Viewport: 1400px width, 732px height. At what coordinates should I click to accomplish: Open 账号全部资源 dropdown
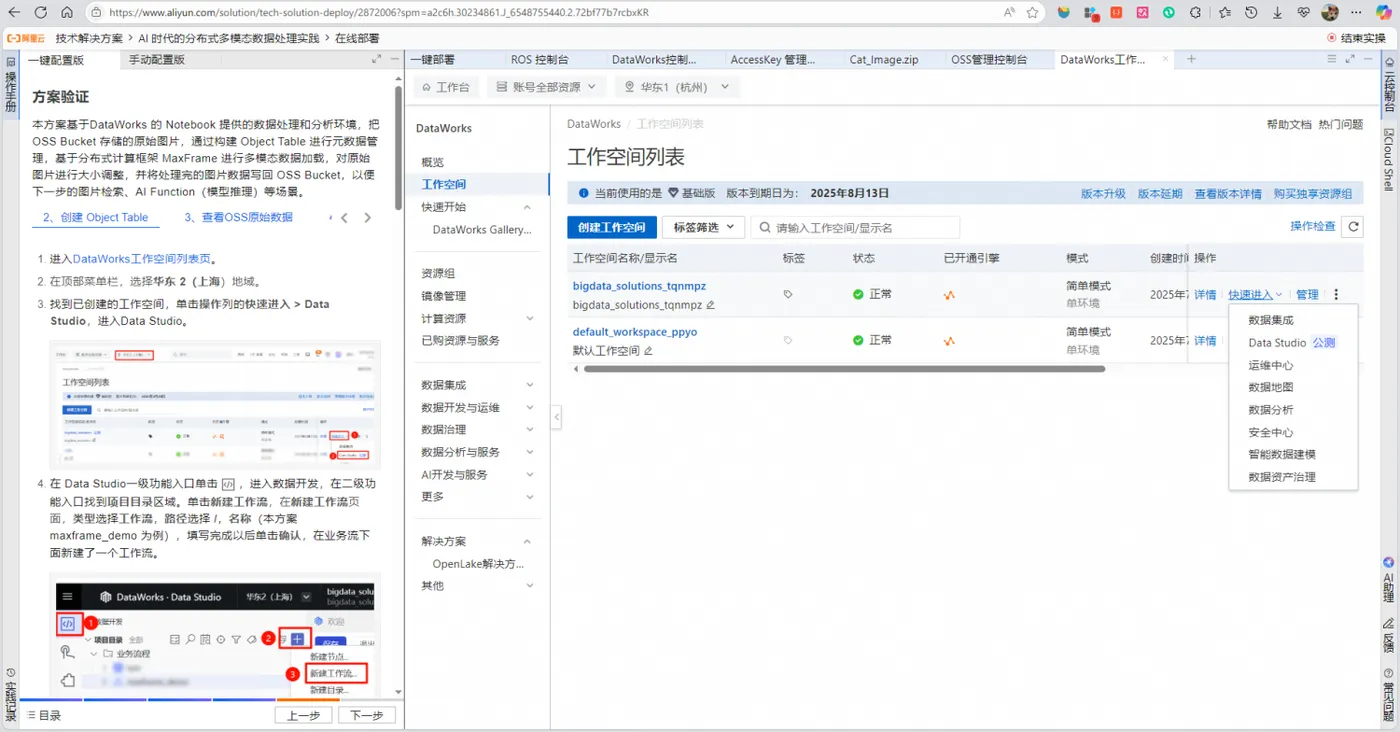(x=547, y=87)
